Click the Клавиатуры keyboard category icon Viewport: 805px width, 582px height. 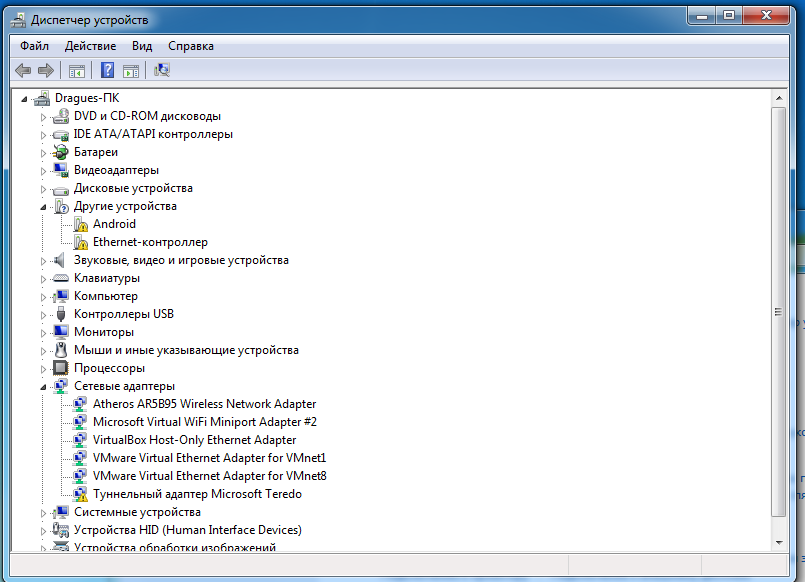tap(61, 278)
